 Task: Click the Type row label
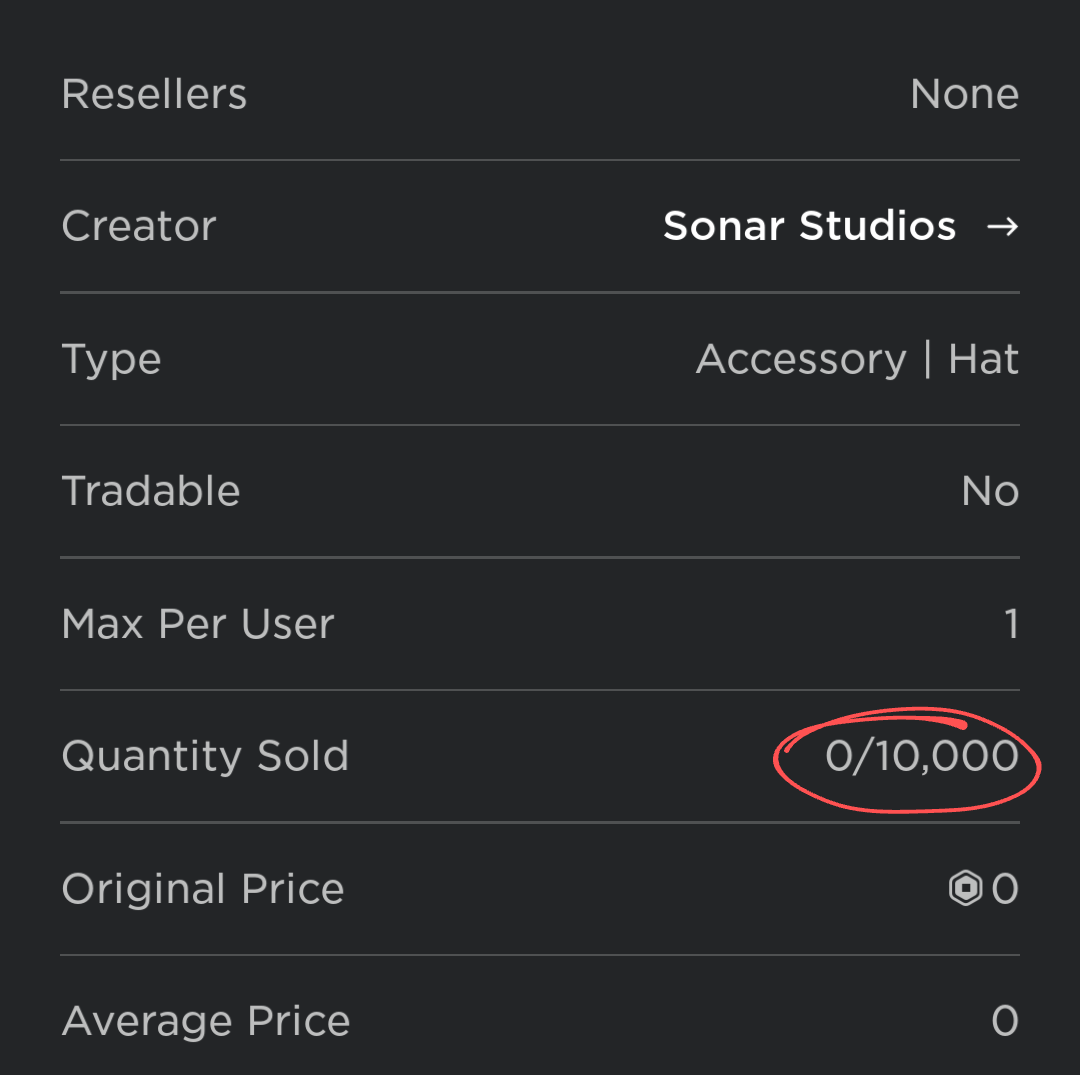(111, 360)
